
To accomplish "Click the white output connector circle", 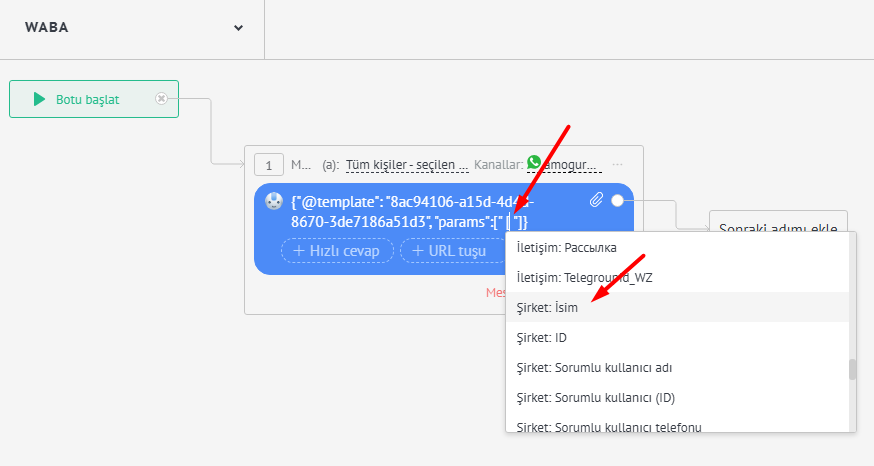I will [617, 201].
